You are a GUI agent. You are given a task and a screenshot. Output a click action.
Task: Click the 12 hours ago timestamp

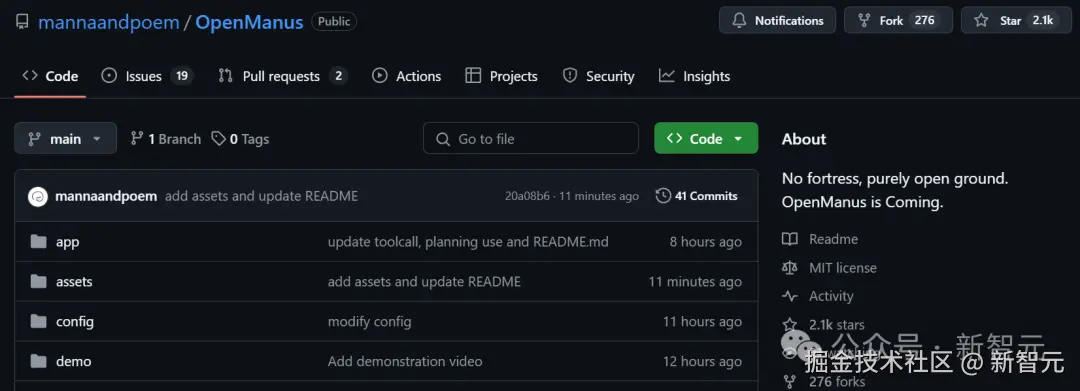point(702,361)
